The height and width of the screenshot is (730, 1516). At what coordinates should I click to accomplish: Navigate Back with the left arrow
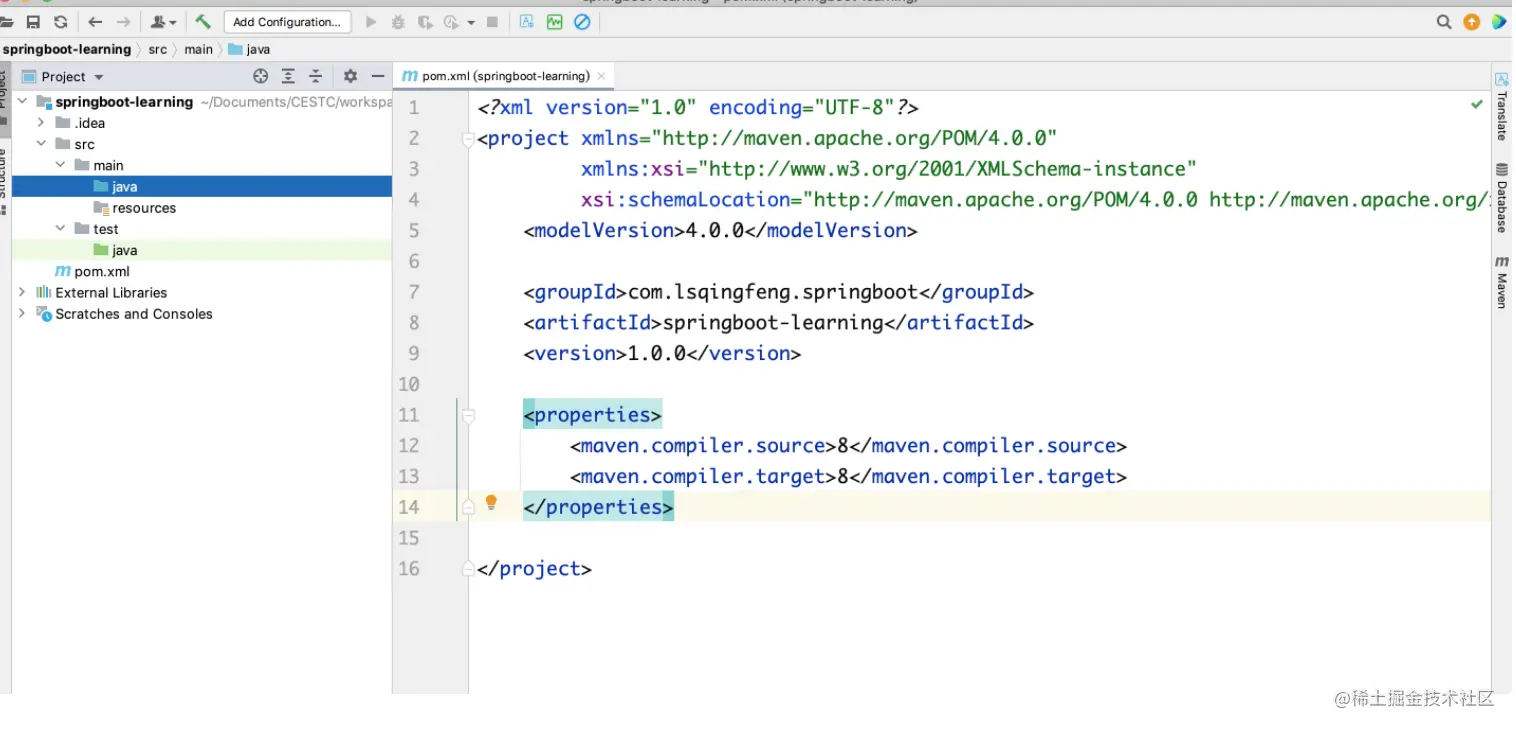click(x=95, y=22)
